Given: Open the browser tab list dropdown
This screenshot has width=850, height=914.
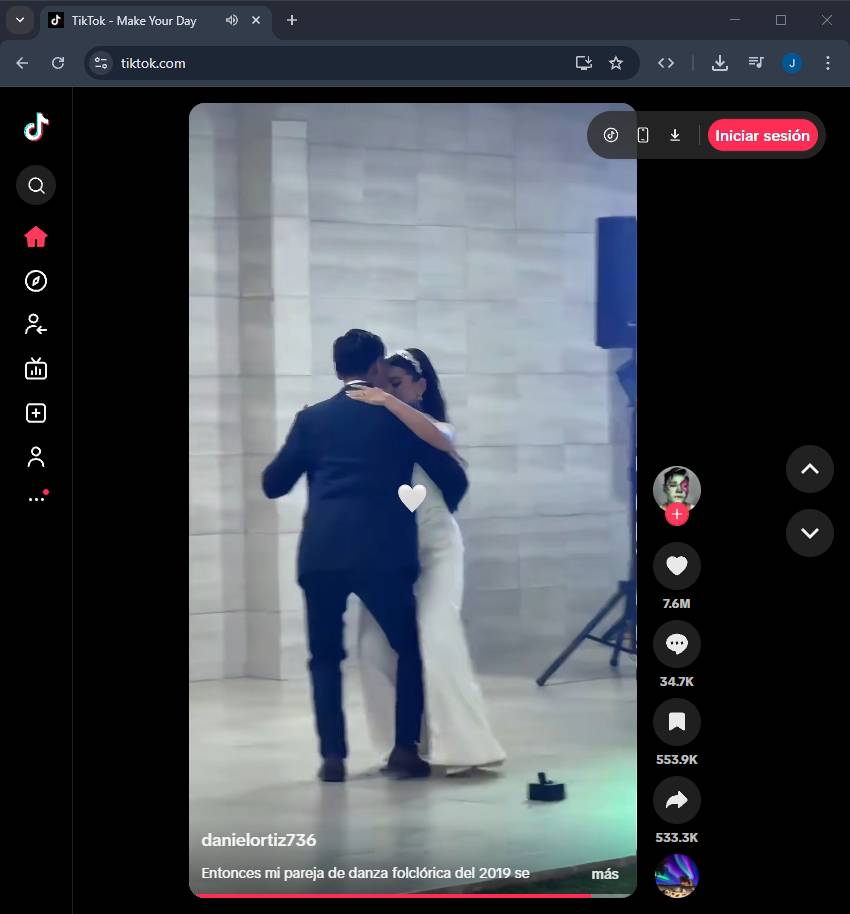Looking at the screenshot, I should [19, 20].
